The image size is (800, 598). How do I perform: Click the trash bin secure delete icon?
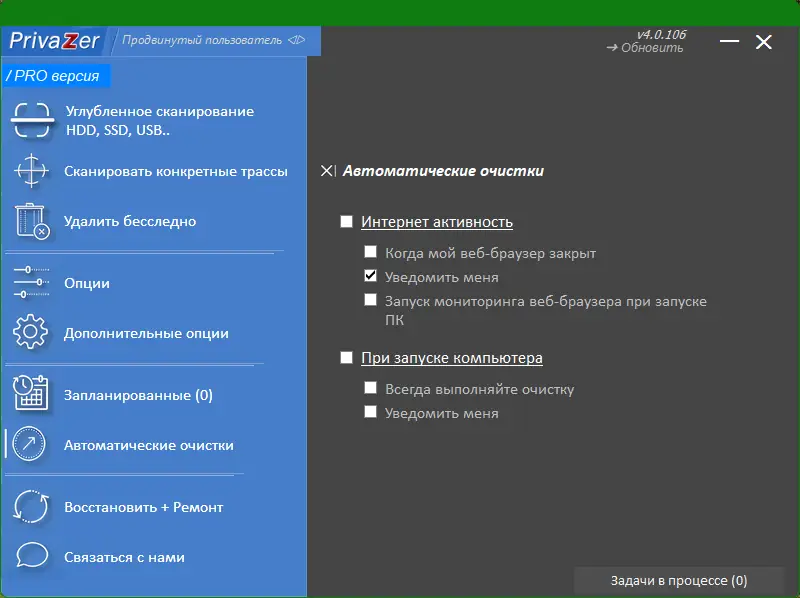click(31, 221)
